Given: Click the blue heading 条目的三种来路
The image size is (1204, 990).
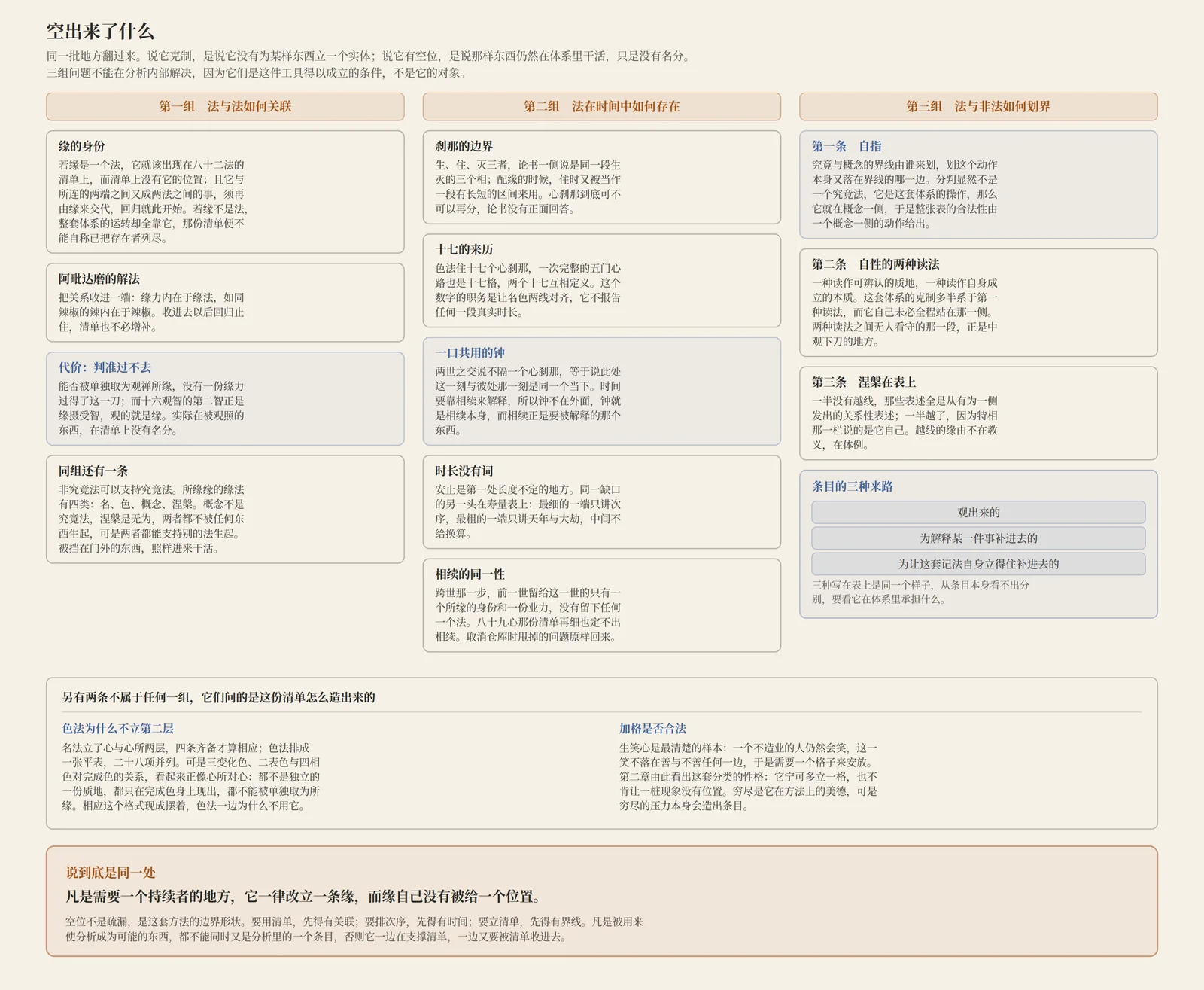Looking at the screenshot, I should tap(853, 486).
